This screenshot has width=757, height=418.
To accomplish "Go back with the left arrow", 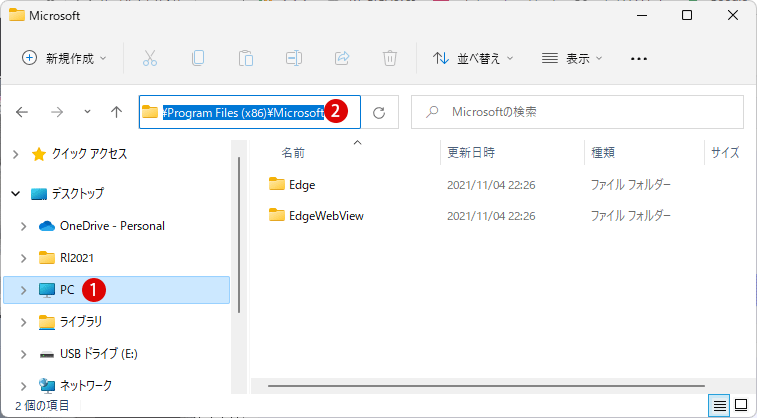I will click(22, 112).
